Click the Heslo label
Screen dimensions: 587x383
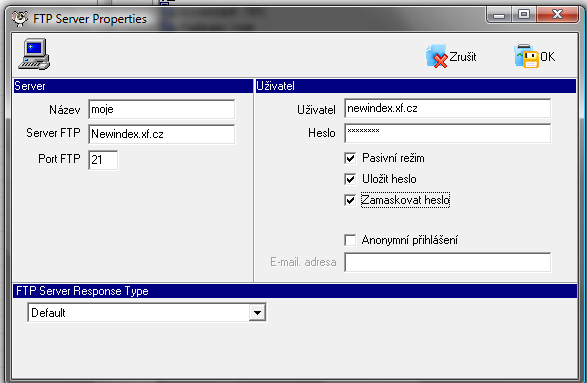coord(322,133)
